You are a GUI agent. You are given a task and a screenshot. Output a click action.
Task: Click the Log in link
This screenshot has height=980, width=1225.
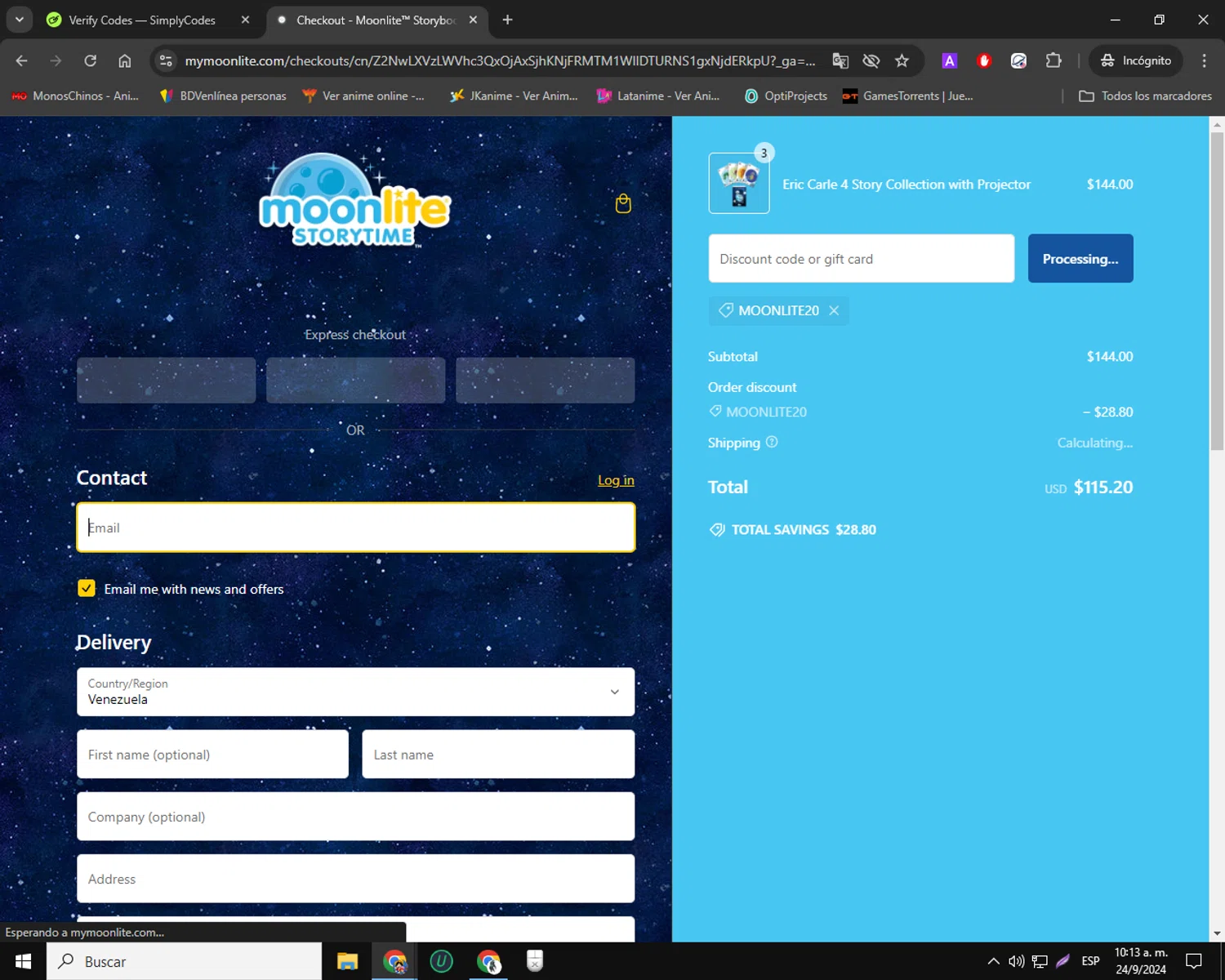click(616, 480)
